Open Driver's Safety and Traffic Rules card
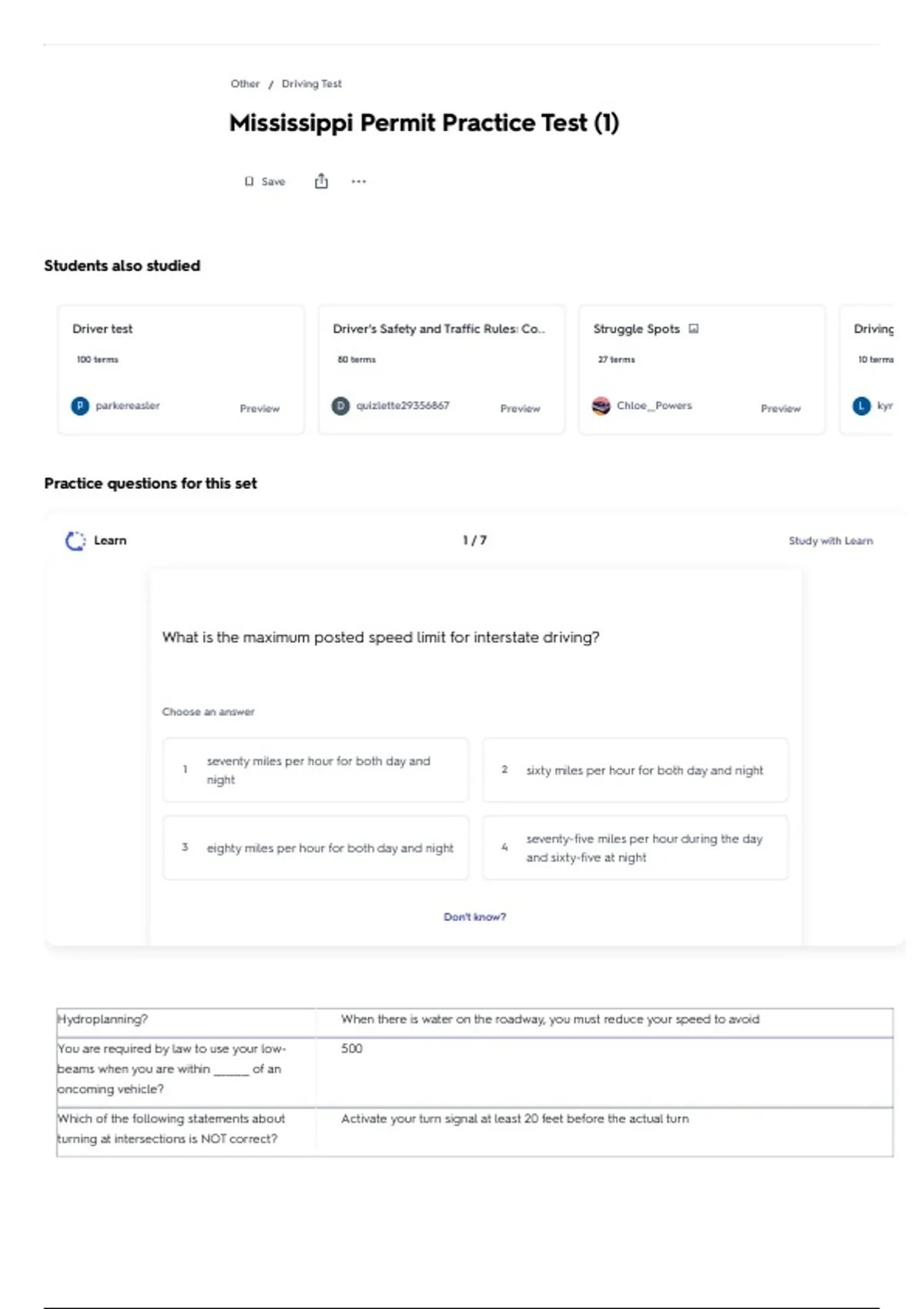 (442, 370)
